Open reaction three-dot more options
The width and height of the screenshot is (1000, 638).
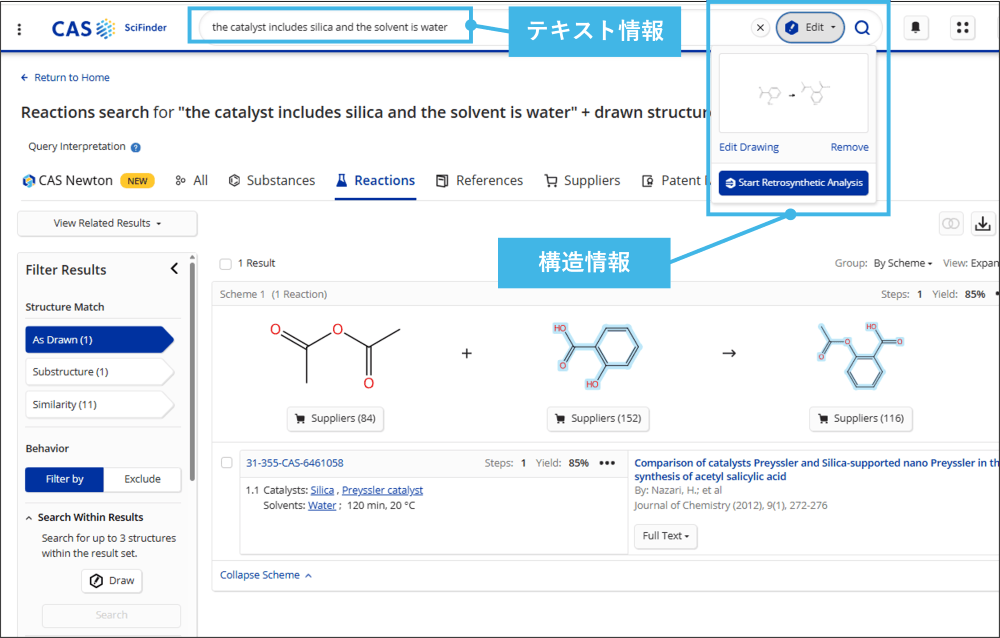607,463
